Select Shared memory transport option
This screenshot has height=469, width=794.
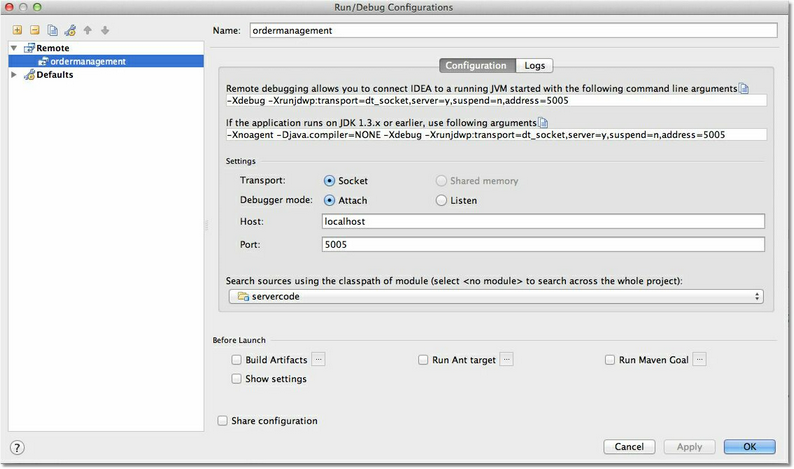tap(441, 181)
